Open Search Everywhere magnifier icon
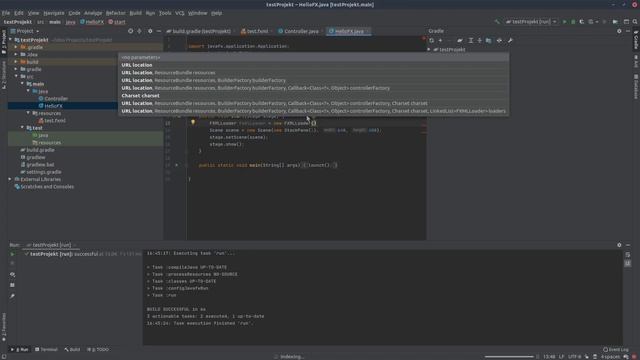The image size is (640, 360). click(x=635, y=22)
